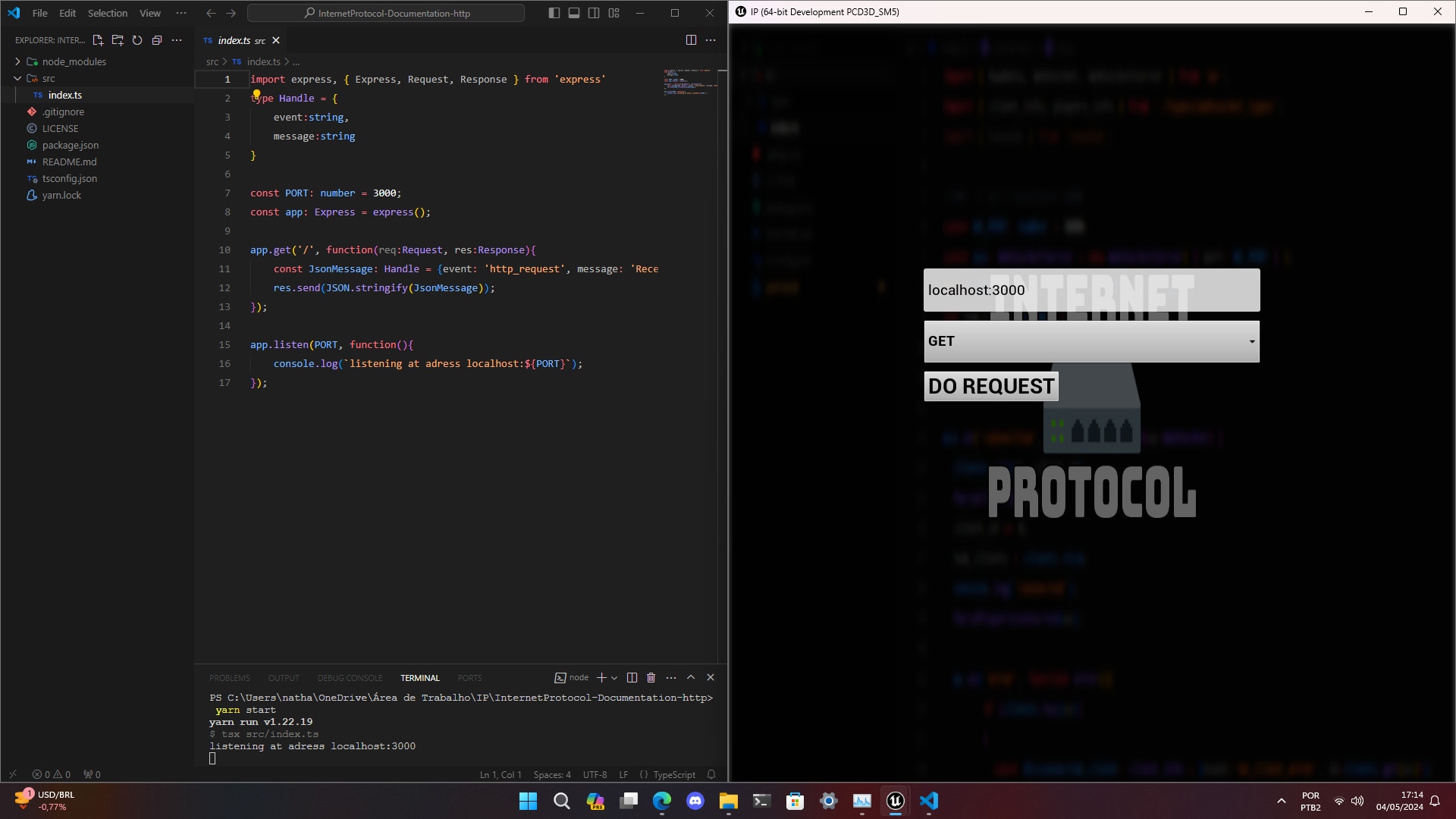Toggle the primary sidebar visibility
The height and width of the screenshot is (819, 1456).
[x=554, y=13]
